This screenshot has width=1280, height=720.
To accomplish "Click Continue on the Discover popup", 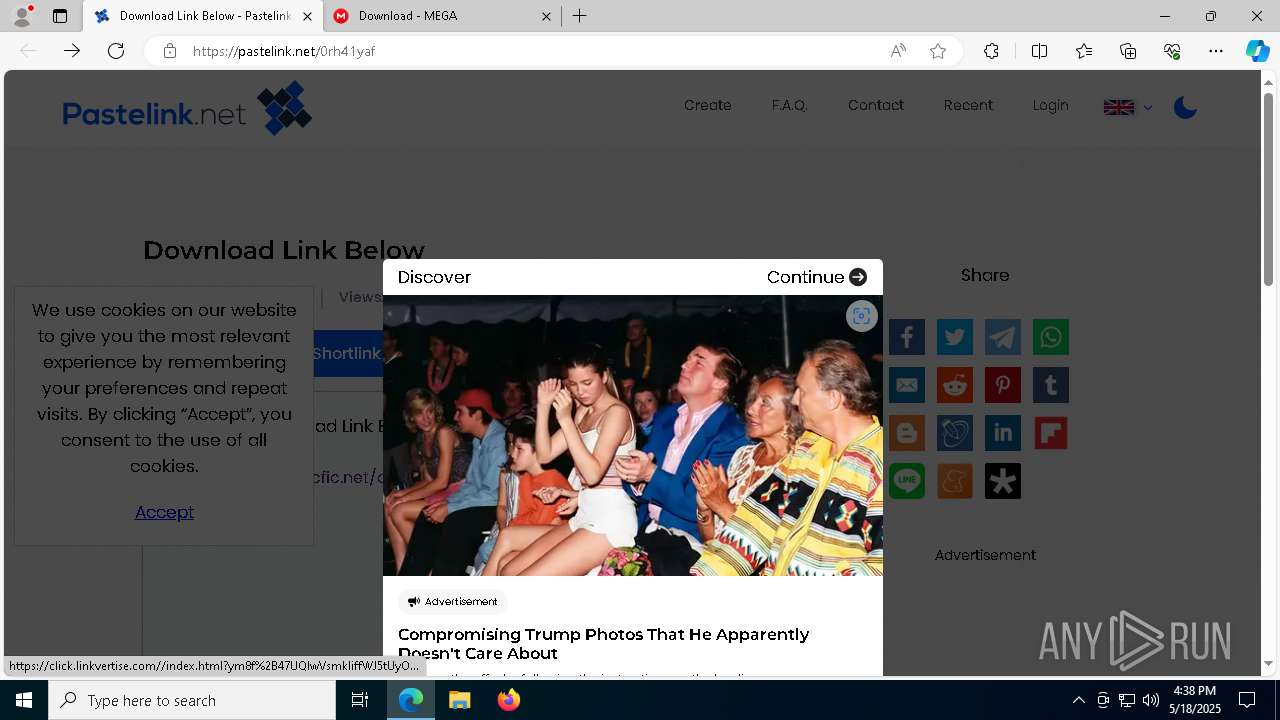I will coord(817,277).
